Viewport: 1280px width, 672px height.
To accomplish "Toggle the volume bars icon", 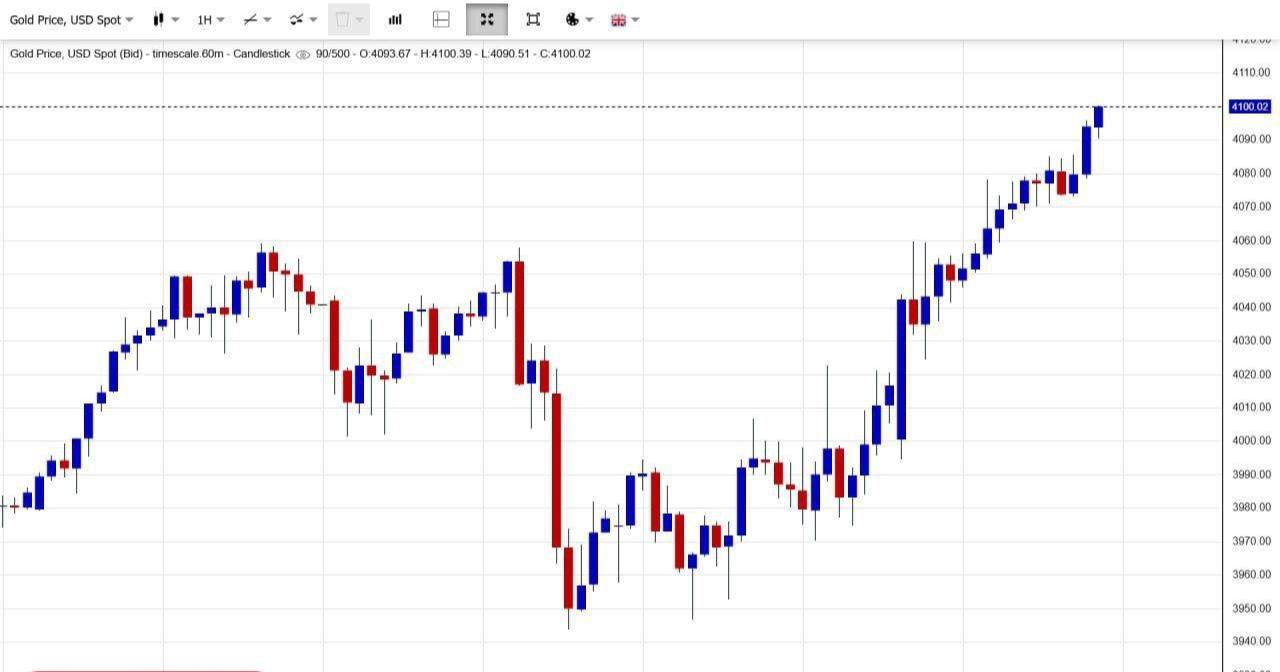I will [x=395, y=20].
